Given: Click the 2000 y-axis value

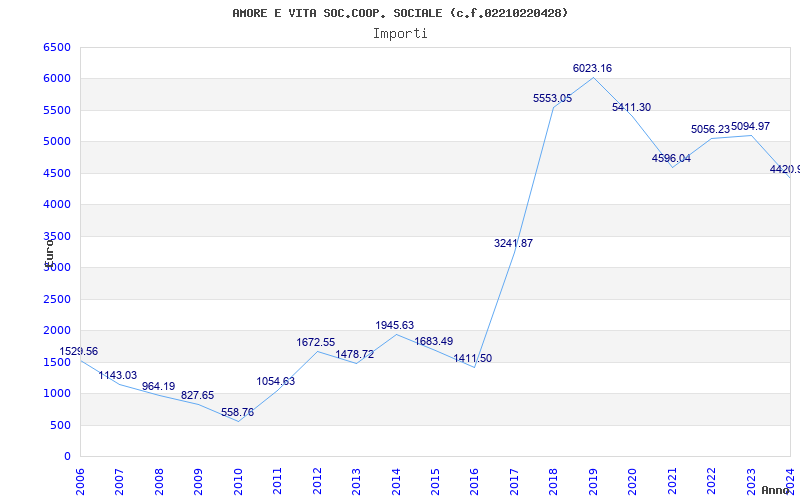Looking at the screenshot, I should [57, 331].
